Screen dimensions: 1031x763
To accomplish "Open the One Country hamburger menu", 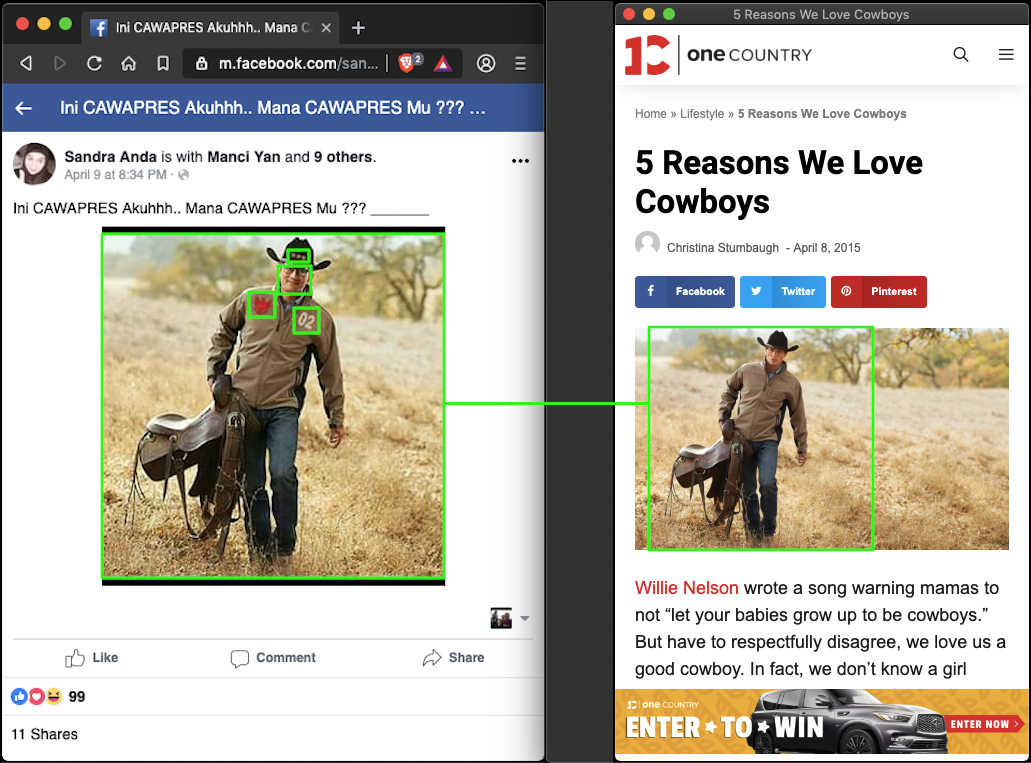I will tap(1006, 55).
